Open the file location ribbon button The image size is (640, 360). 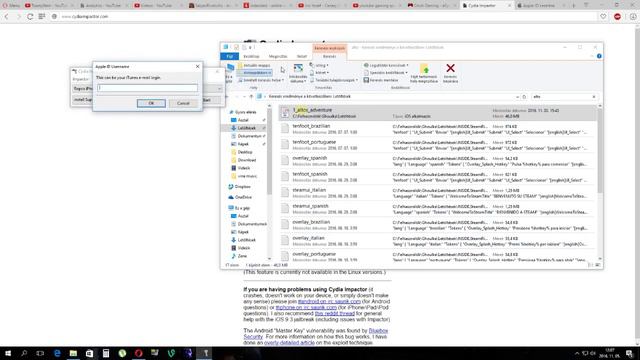click(x=424, y=73)
